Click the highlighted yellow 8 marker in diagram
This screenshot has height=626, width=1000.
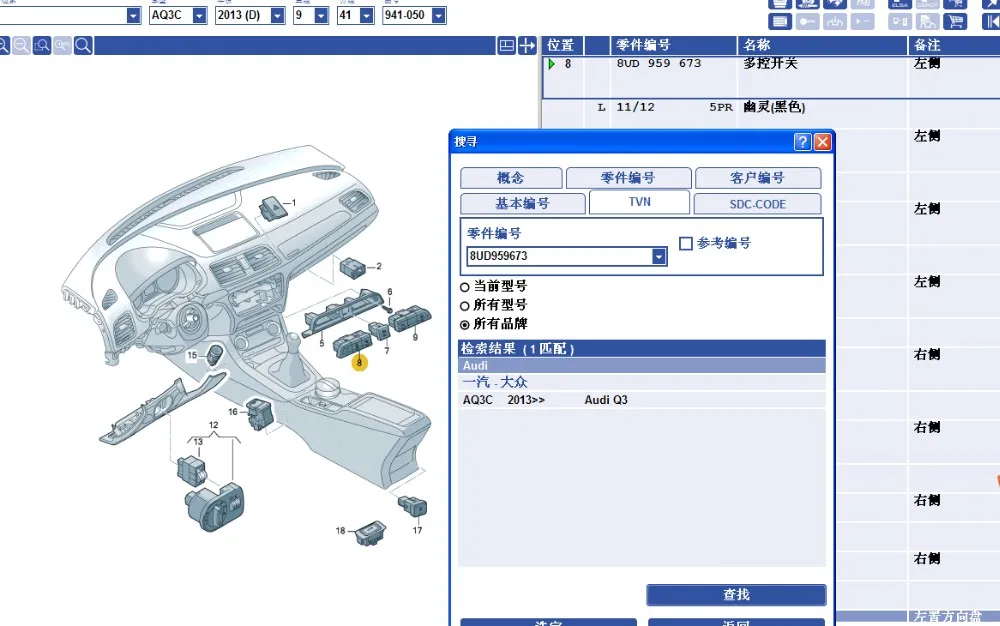pyautogui.click(x=359, y=363)
